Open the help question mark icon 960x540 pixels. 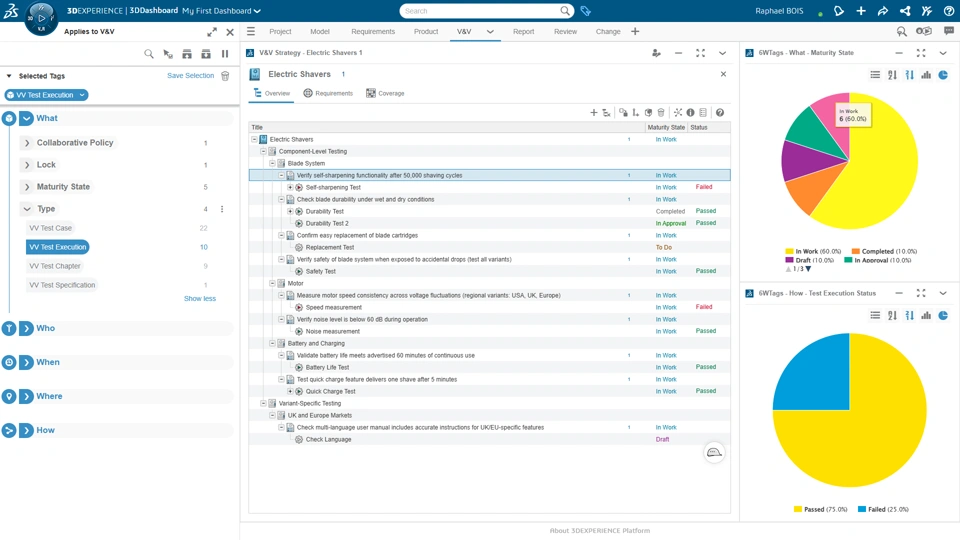click(x=948, y=10)
